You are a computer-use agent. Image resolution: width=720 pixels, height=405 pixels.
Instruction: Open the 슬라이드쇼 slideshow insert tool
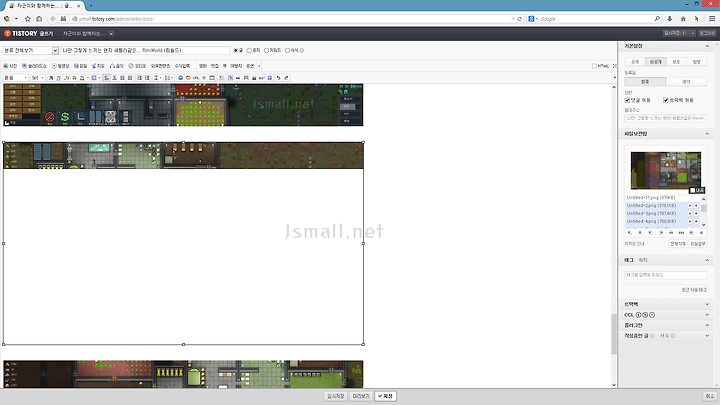[34, 66]
